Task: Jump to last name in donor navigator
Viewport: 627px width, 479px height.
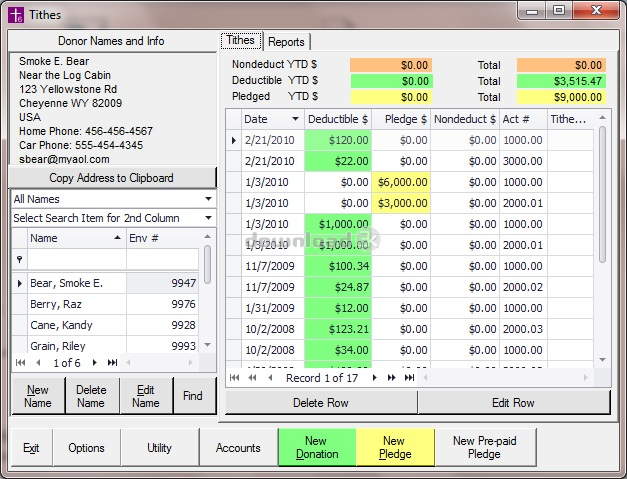Action: [x=112, y=363]
